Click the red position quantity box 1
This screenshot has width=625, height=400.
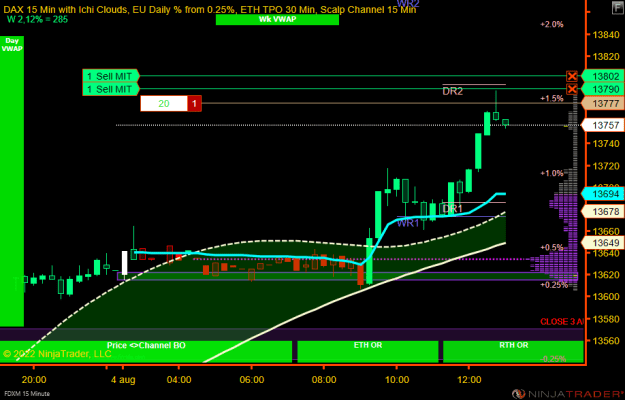(194, 104)
